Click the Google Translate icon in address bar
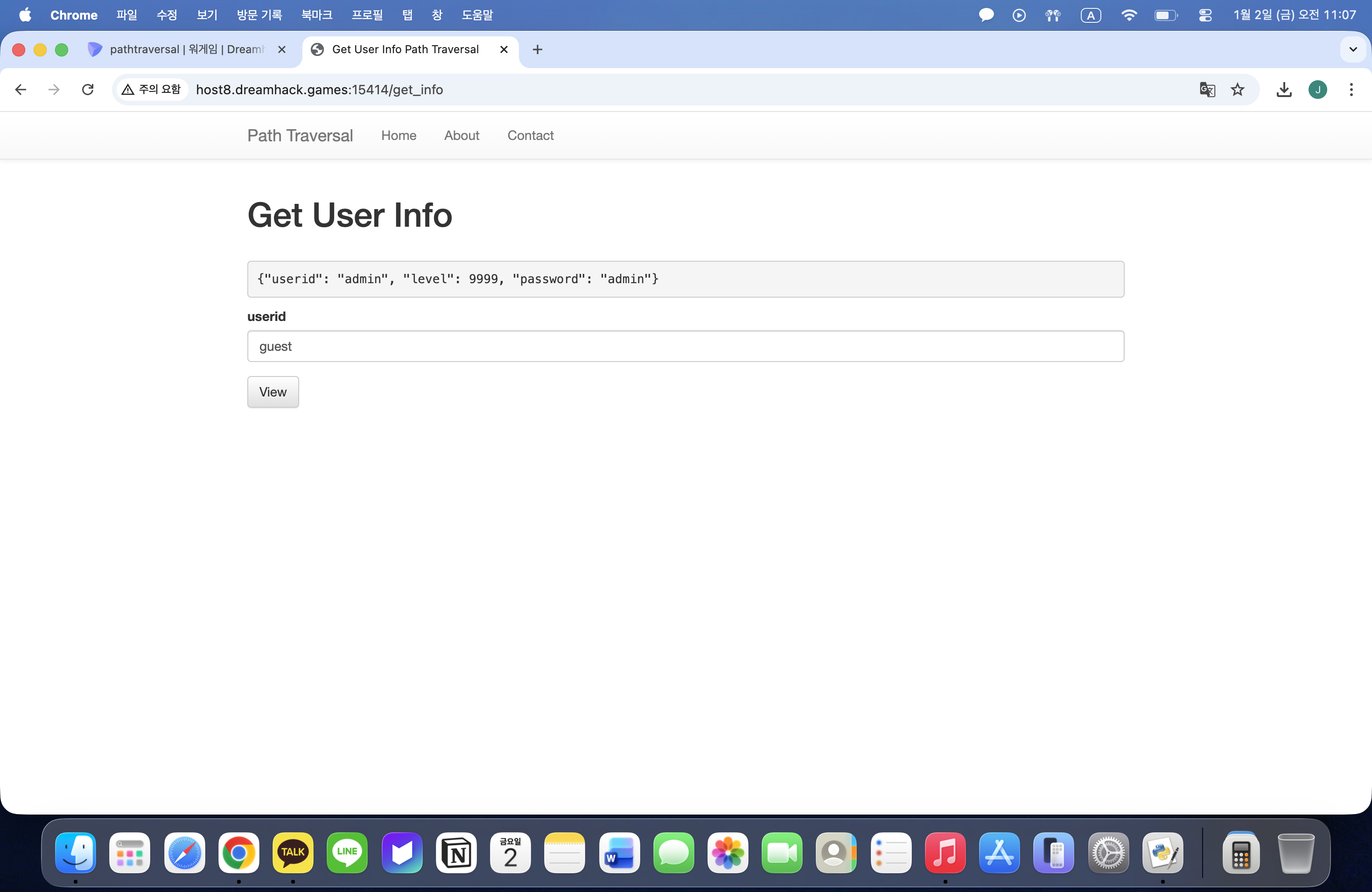Screen dimensions: 1372x892 pos(1206,89)
